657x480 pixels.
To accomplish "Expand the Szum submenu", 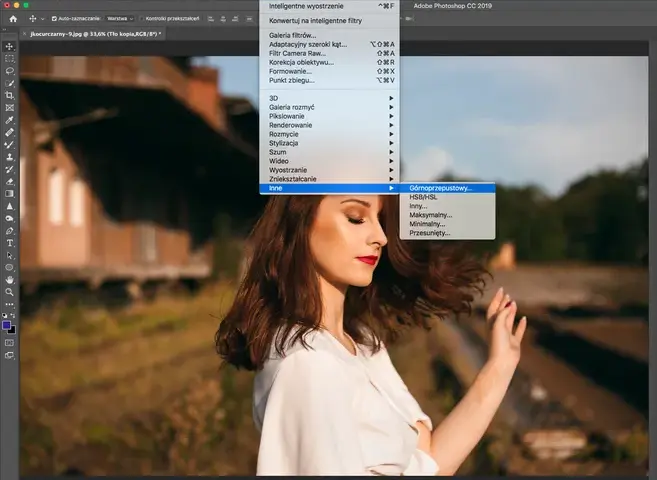I will [x=329, y=152].
